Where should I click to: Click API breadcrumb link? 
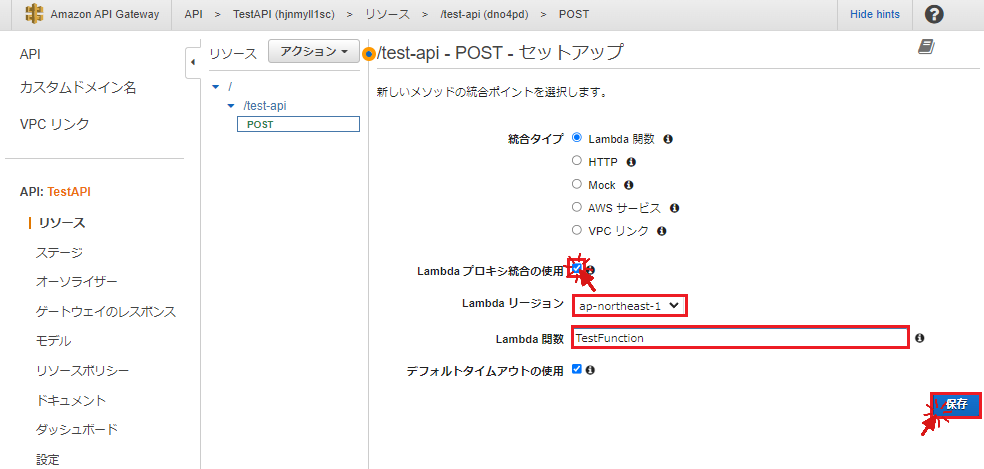point(193,14)
